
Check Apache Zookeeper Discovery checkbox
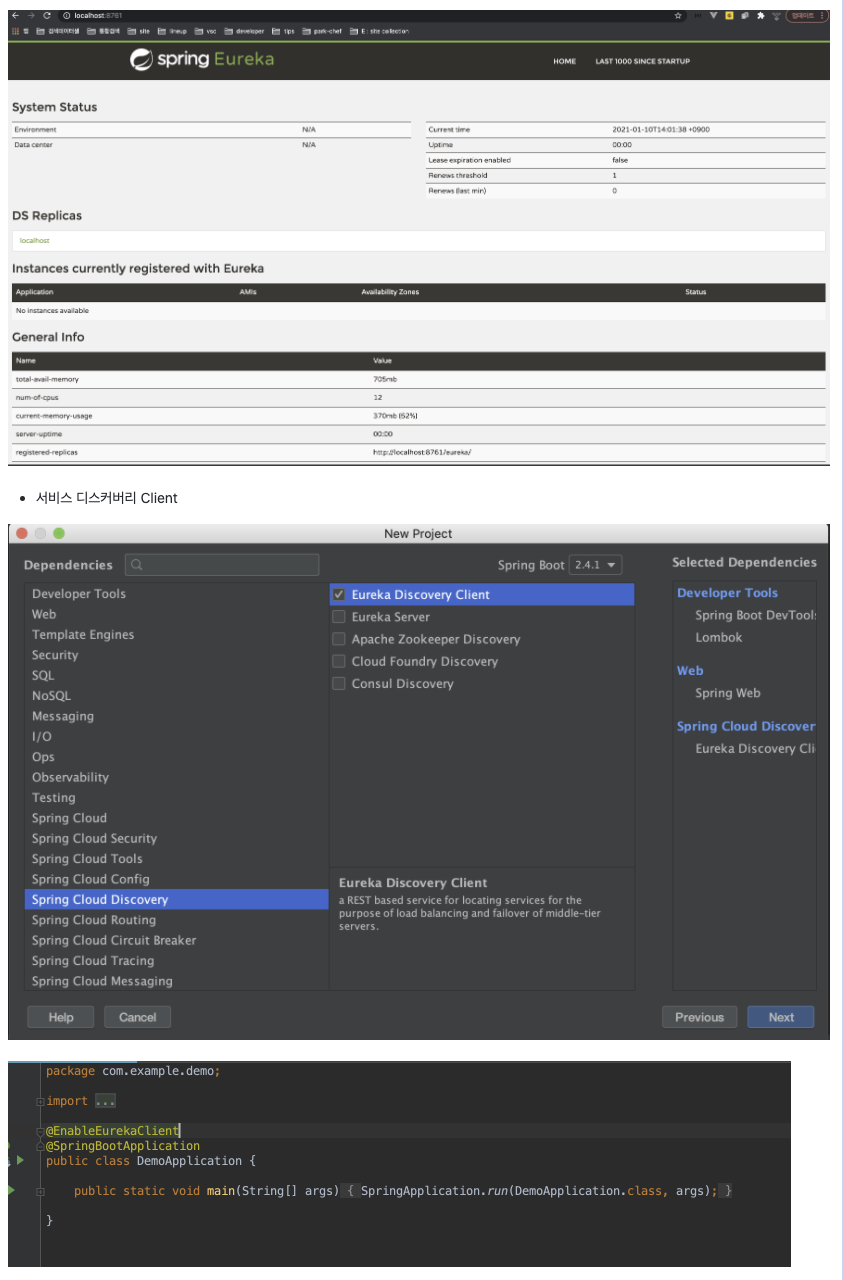click(x=339, y=639)
